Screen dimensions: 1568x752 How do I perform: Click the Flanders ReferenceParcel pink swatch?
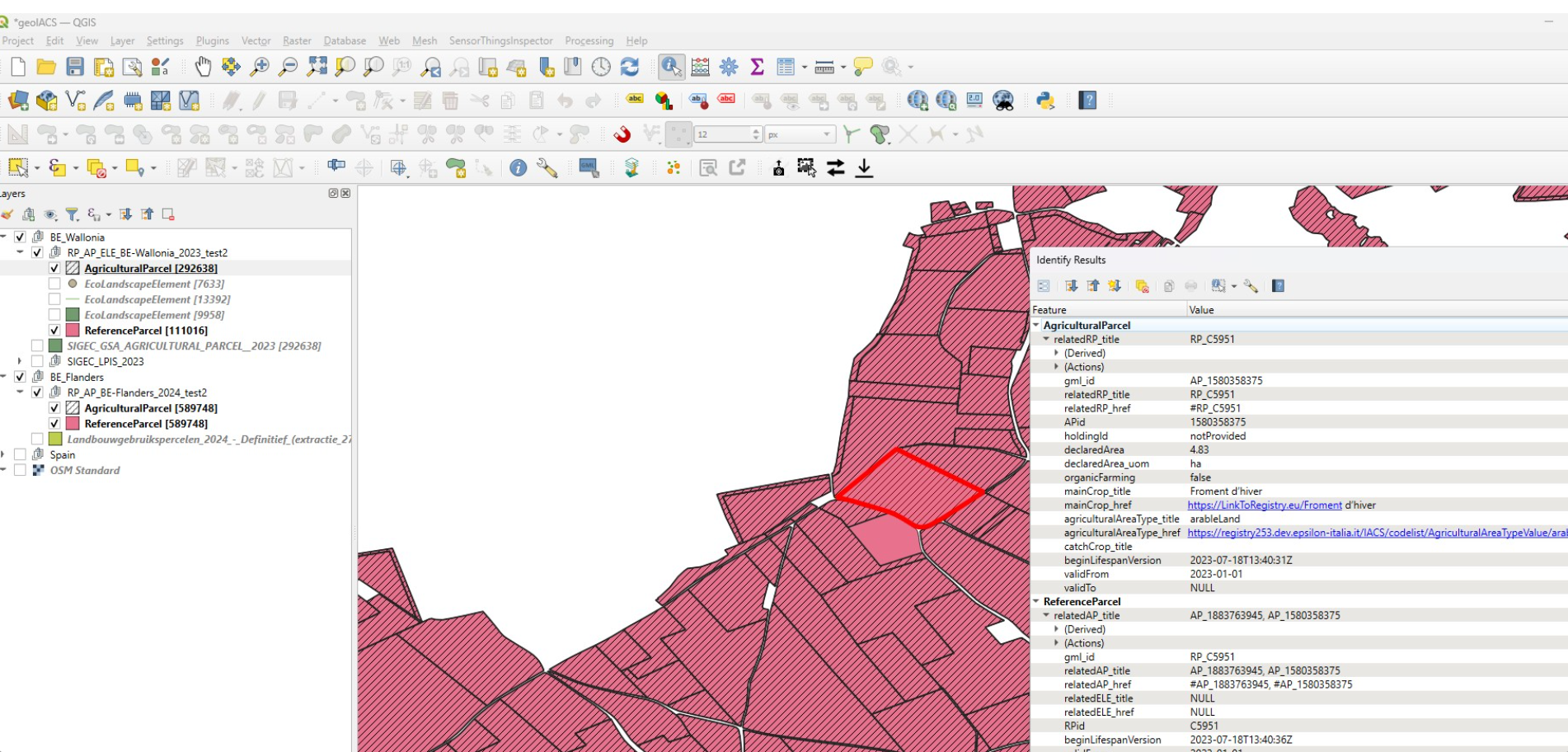[x=73, y=423]
